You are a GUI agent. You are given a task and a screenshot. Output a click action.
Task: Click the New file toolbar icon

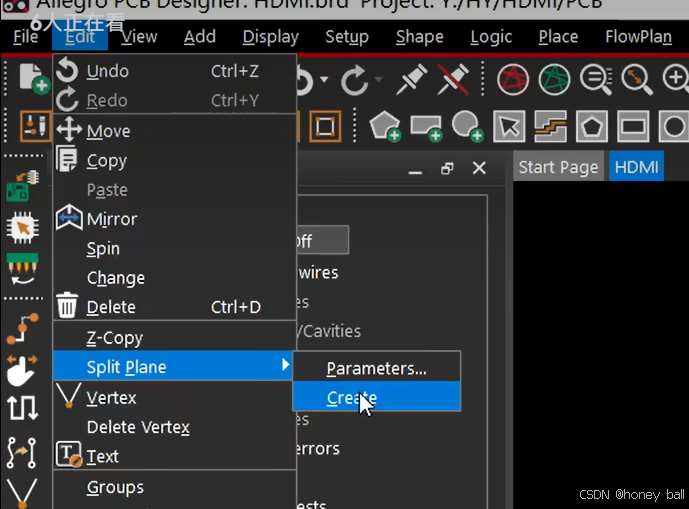click(x=34, y=79)
